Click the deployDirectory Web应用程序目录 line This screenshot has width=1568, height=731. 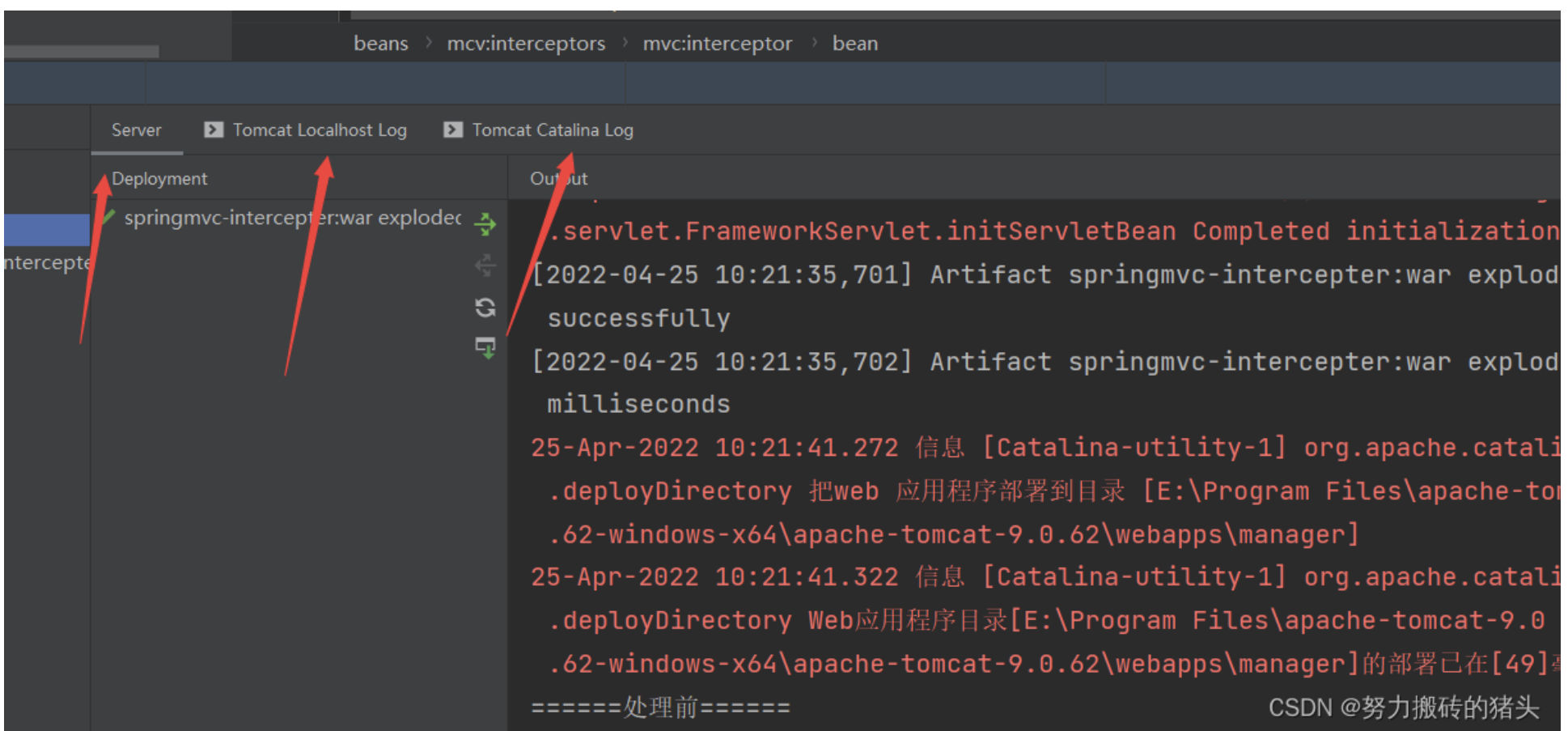point(1046,621)
